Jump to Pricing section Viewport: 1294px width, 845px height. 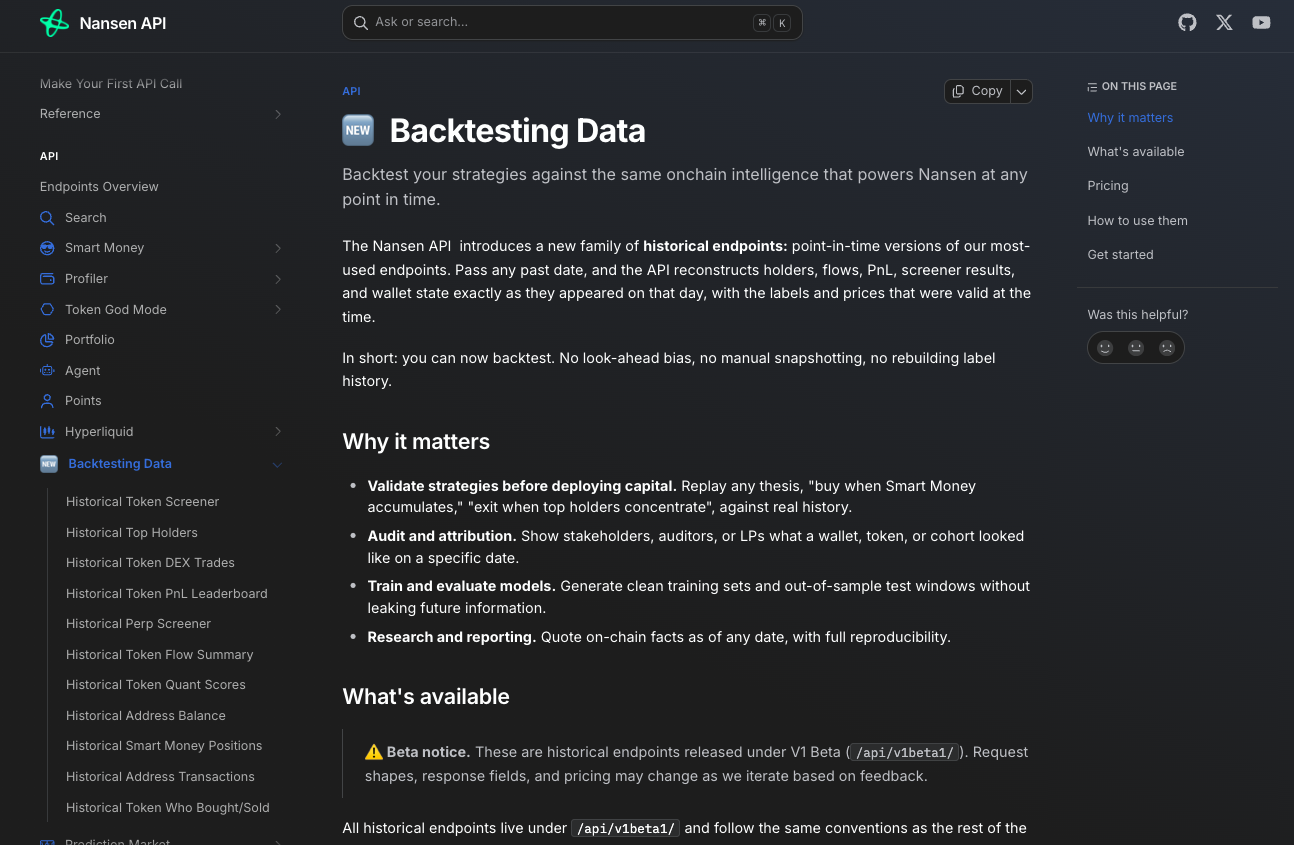pos(1108,186)
